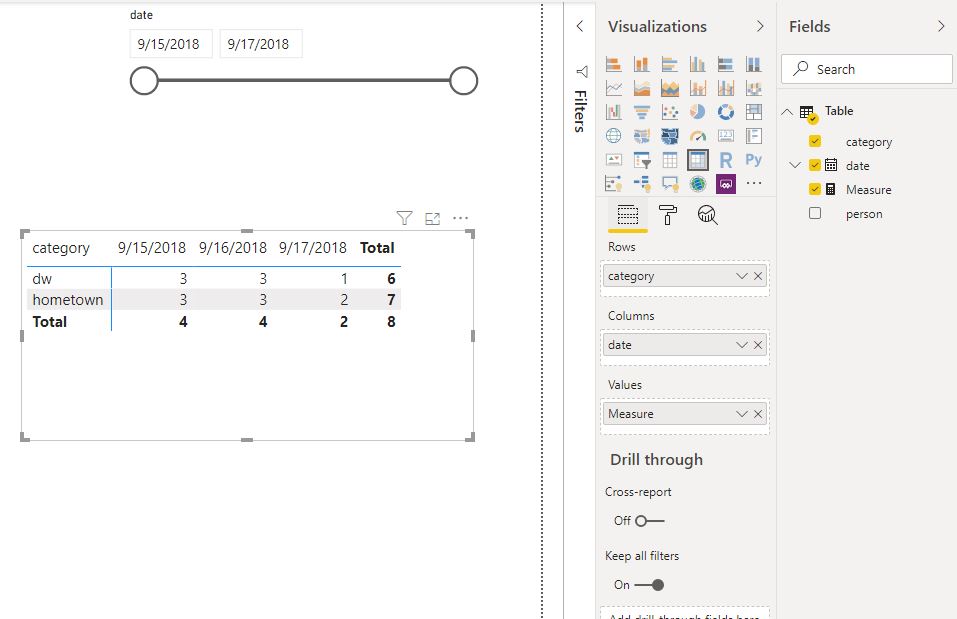The image size is (957, 619).
Task: Select the 100% stacked column chart visual
Action: 754,64
